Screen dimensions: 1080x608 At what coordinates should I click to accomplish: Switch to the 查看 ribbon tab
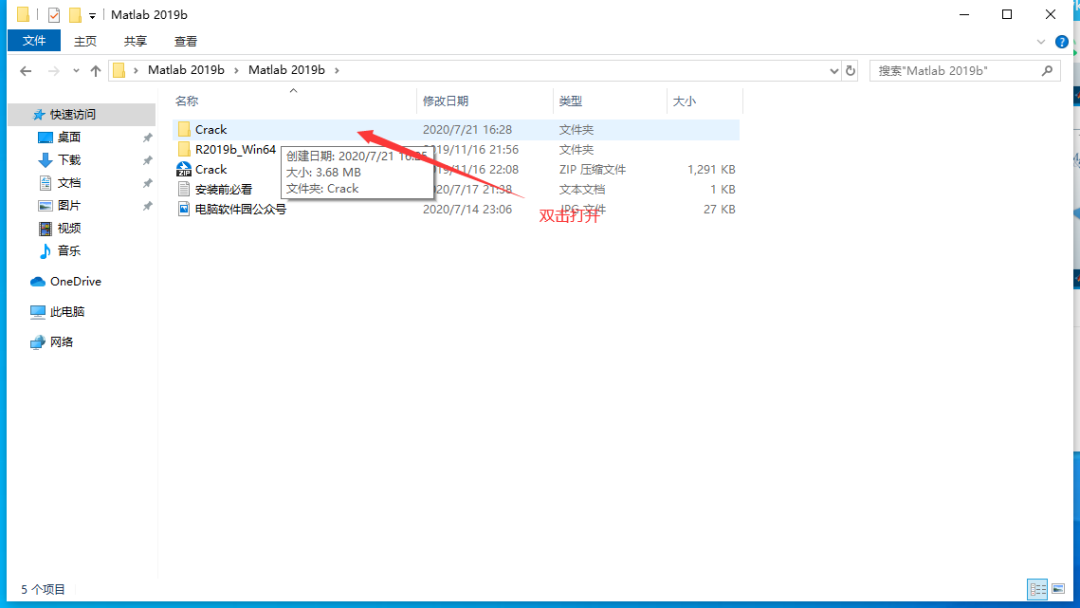coord(185,41)
